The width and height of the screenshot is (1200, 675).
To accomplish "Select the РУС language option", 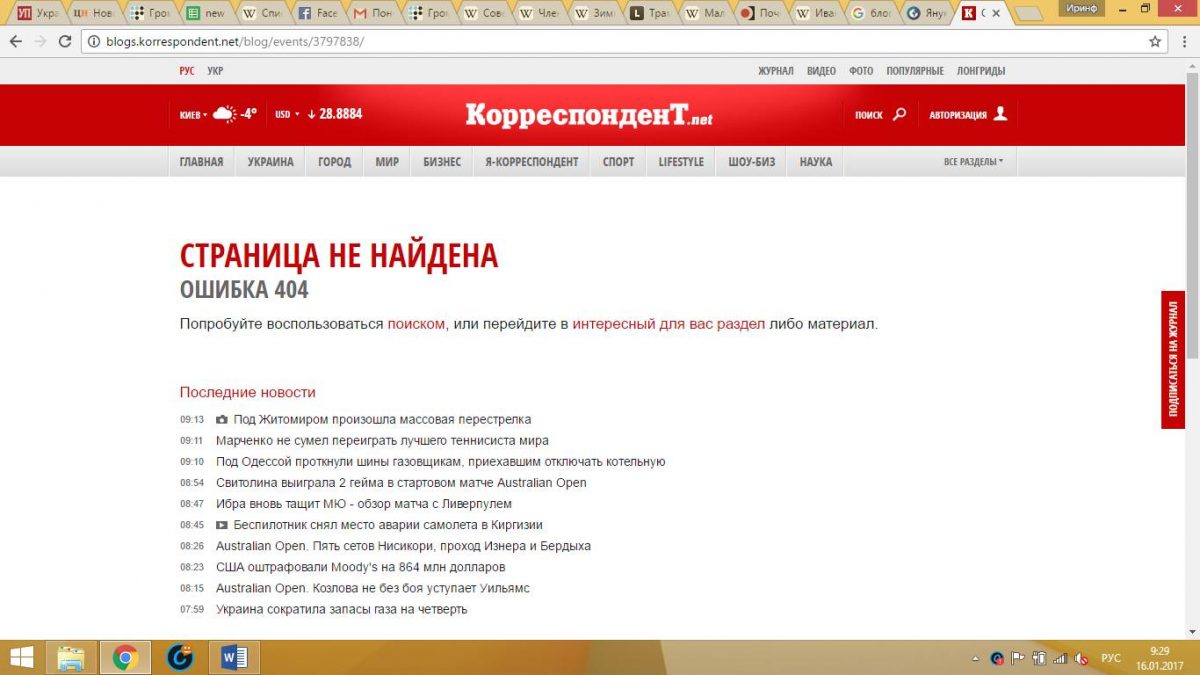I will [187, 71].
